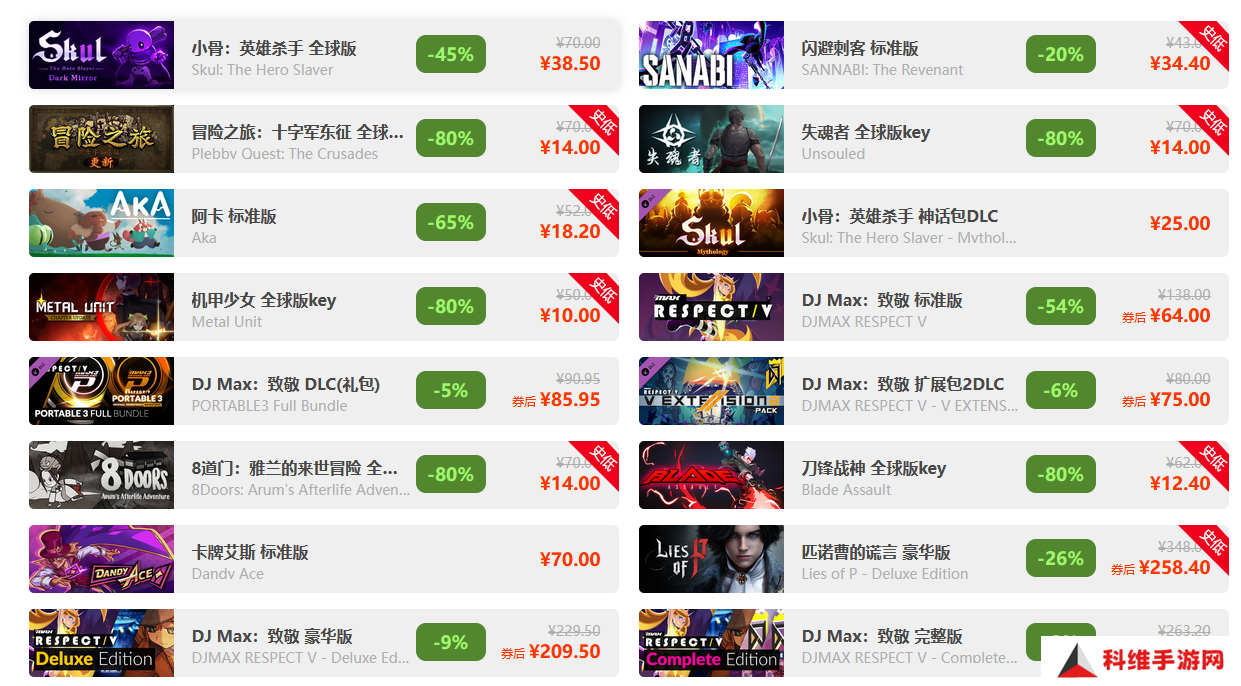Viewport: 1241px width, 686px height.
Task: Open the Unsouled game title link
Action: (866, 132)
